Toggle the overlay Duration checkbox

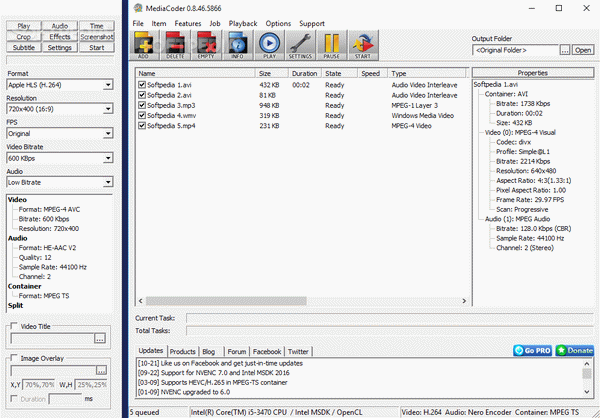pyautogui.click(x=14, y=399)
